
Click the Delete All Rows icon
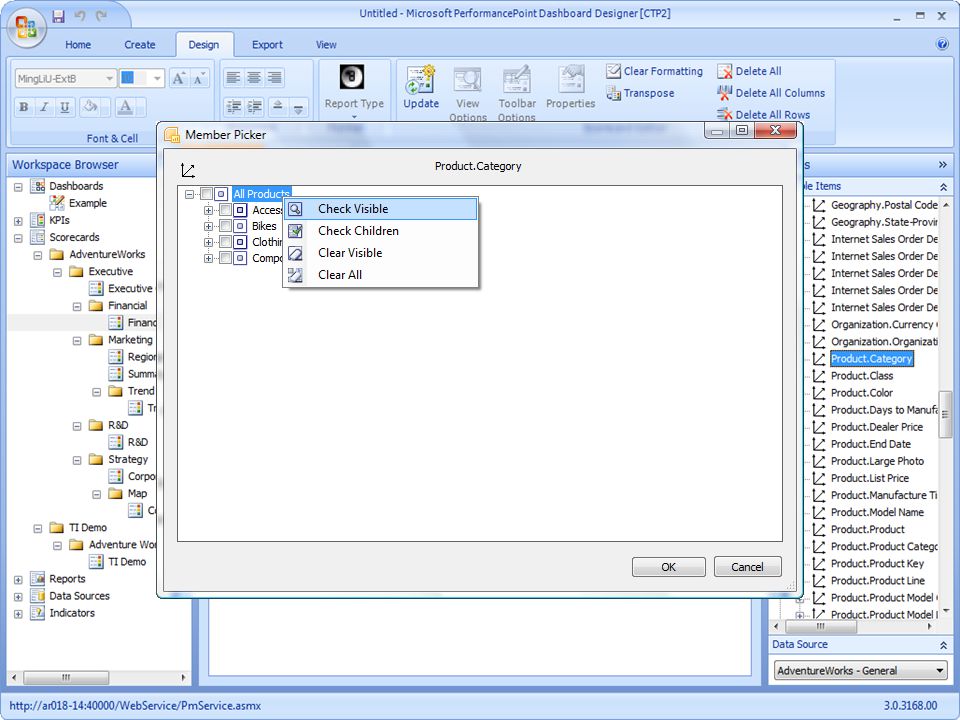pos(725,114)
